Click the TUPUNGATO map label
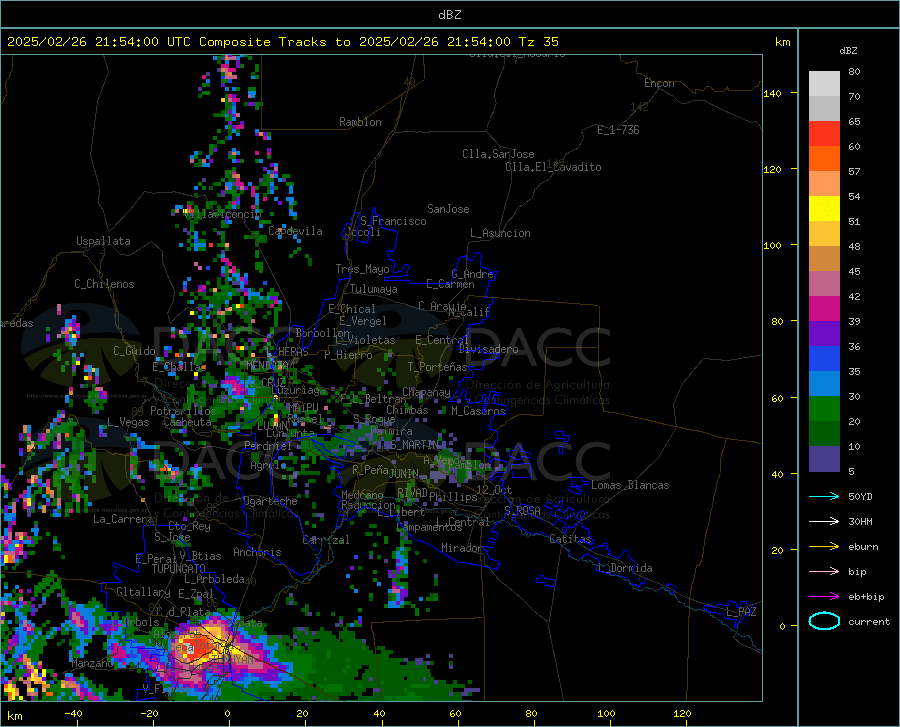This screenshot has height=727, width=900. [179, 569]
